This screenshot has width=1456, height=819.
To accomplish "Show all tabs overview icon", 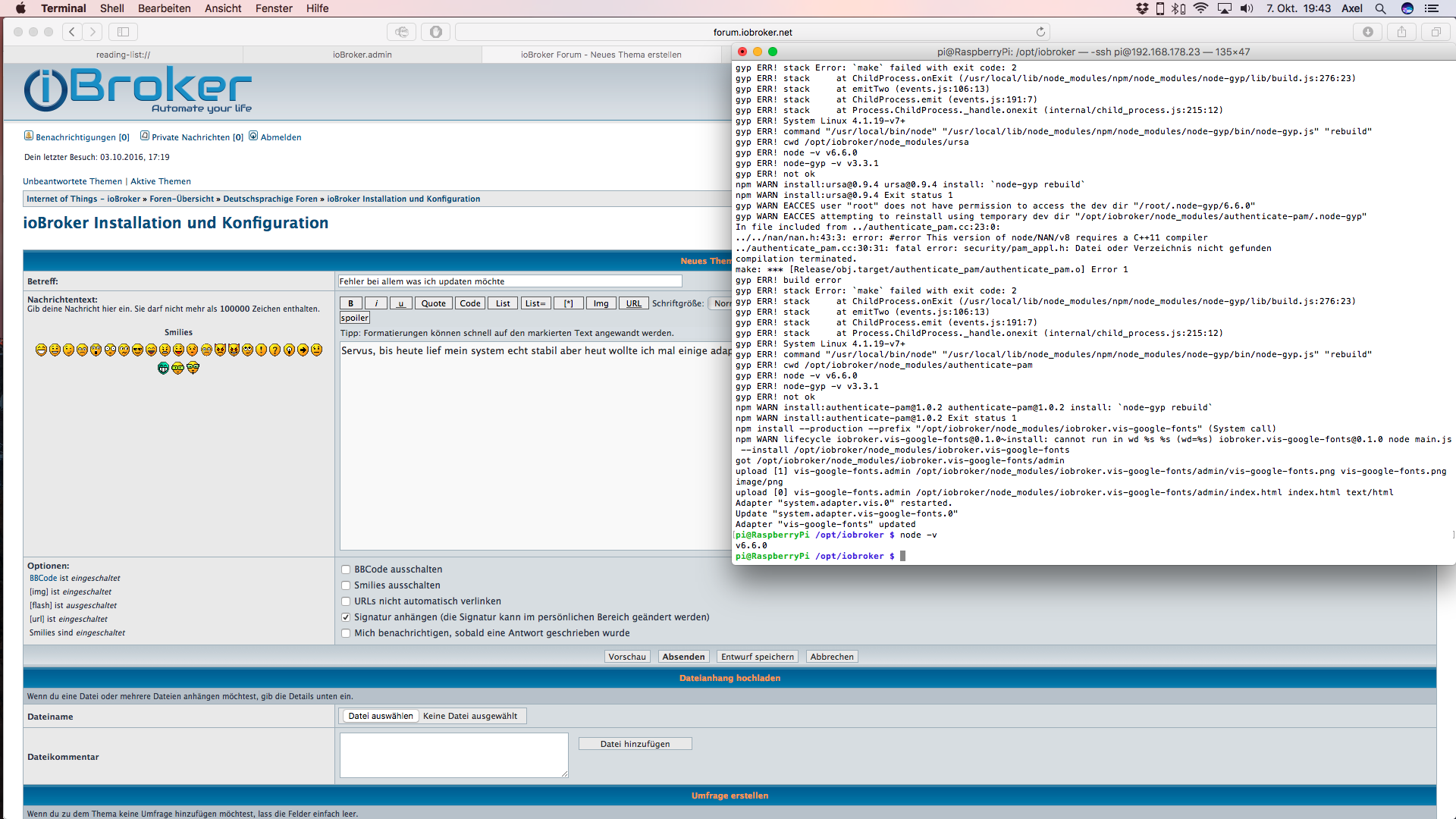I will coord(1436,32).
